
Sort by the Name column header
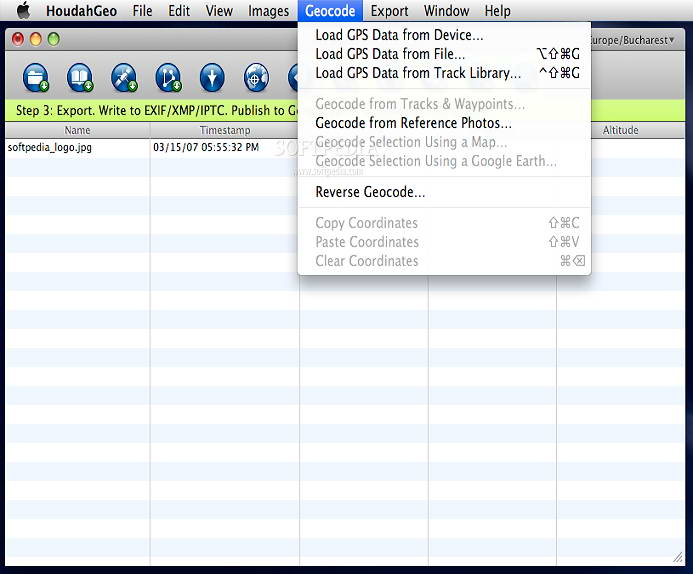coord(77,130)
